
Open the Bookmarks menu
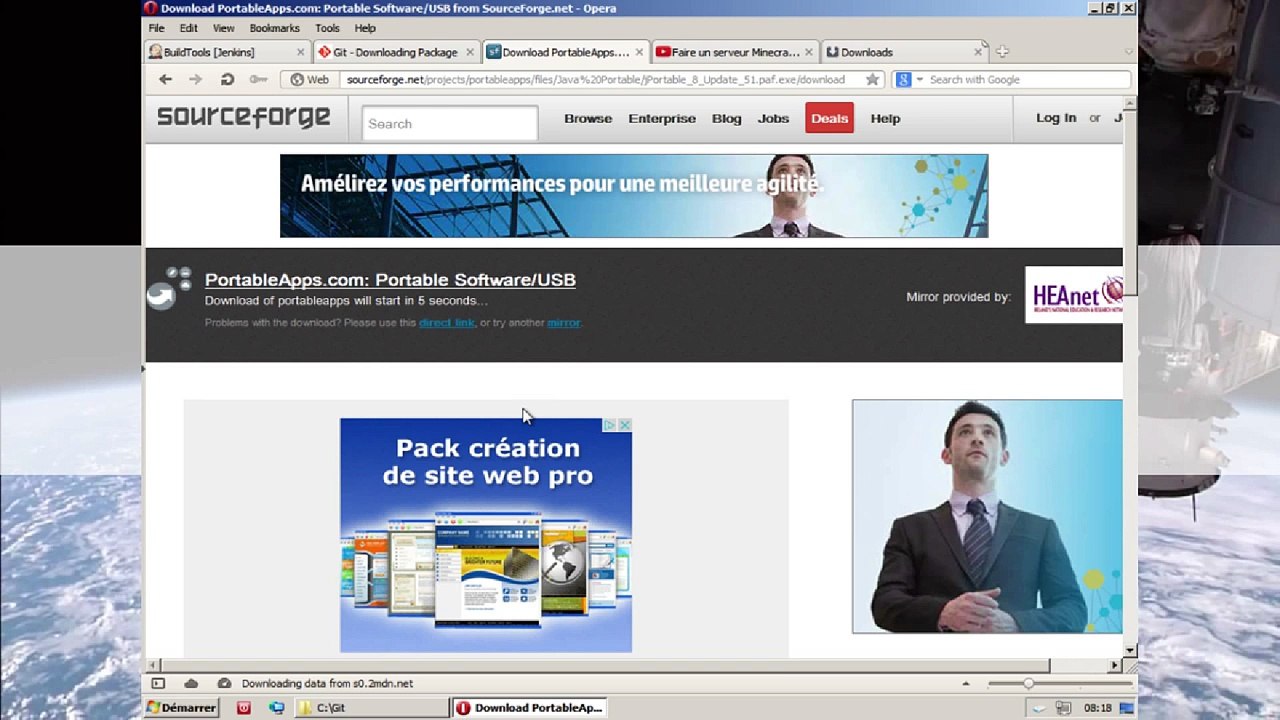point(275,28)
